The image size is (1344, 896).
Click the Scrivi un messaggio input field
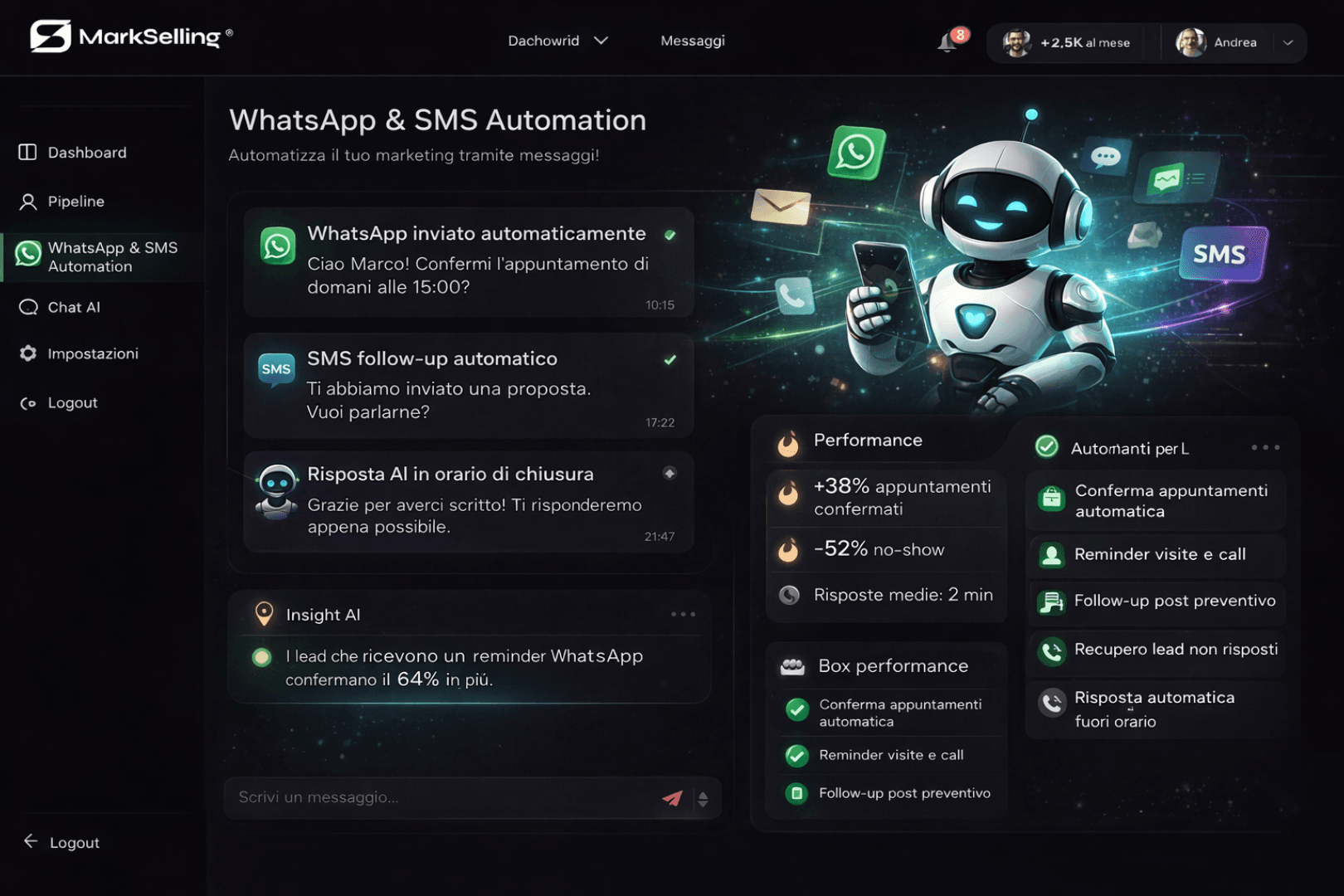(x=415, y=797)
